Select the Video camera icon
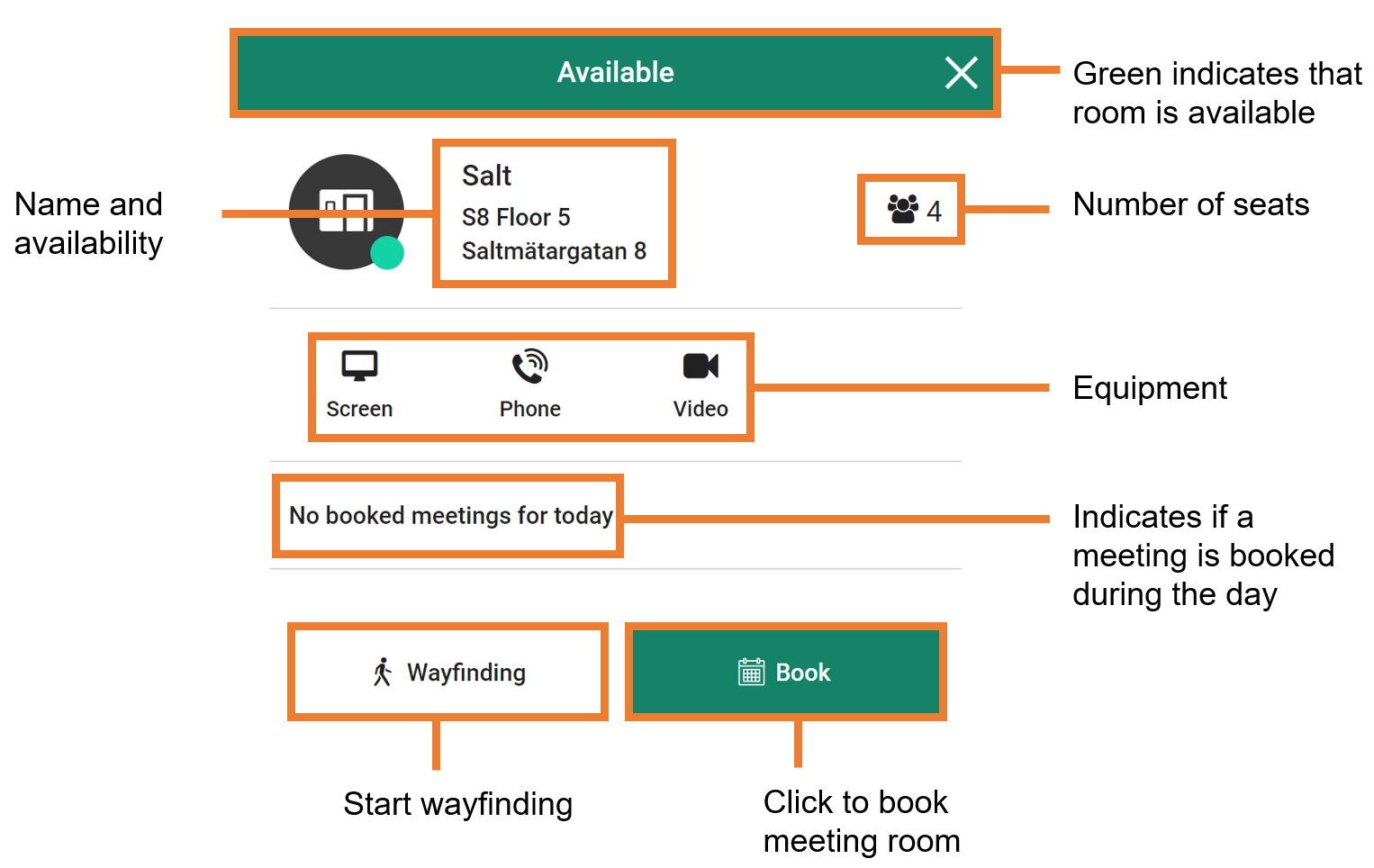 point(701,366)
